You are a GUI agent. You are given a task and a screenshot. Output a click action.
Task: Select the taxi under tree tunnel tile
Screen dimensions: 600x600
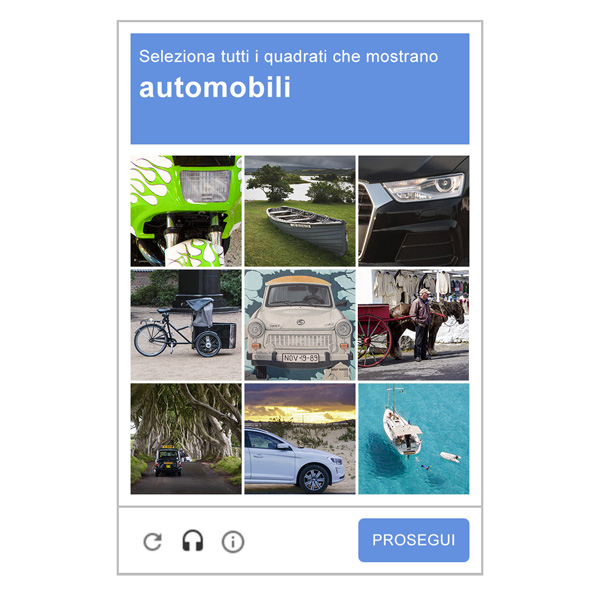(186, 439)
